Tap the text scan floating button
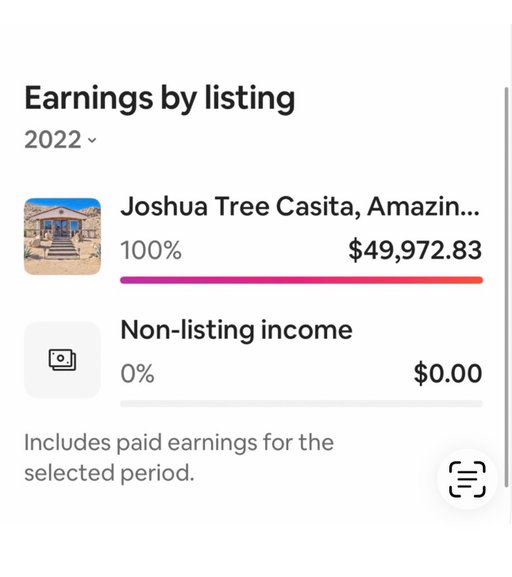The image size is (512, 577). (467, 479)
